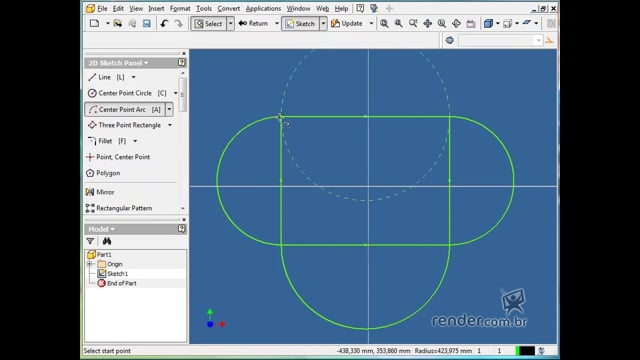Viewport: 640px width, 360px height.
Task: Click the orange icon right of style box
Action: [549, 40]
